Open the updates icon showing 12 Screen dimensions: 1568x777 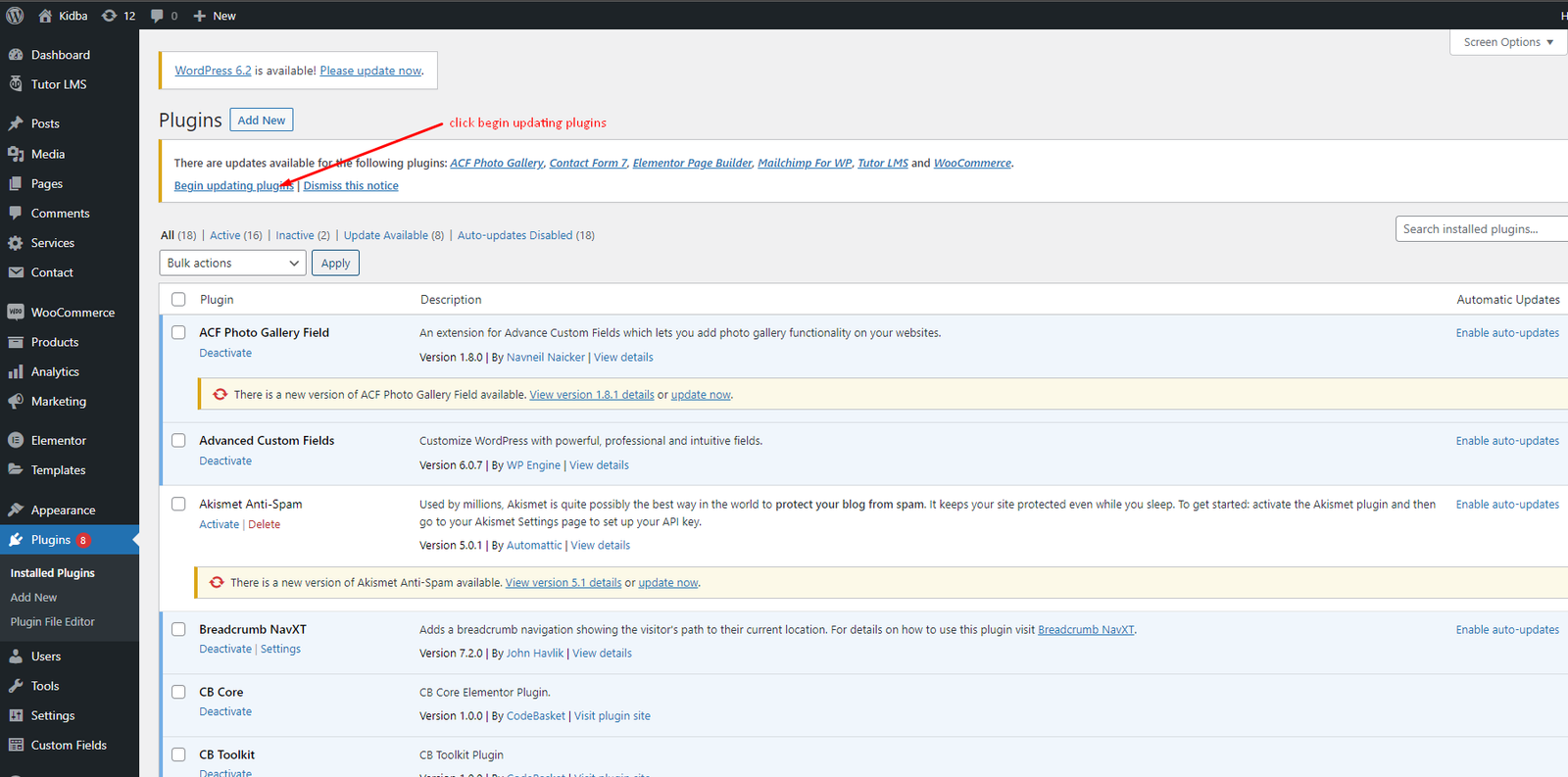click(110, 16)
